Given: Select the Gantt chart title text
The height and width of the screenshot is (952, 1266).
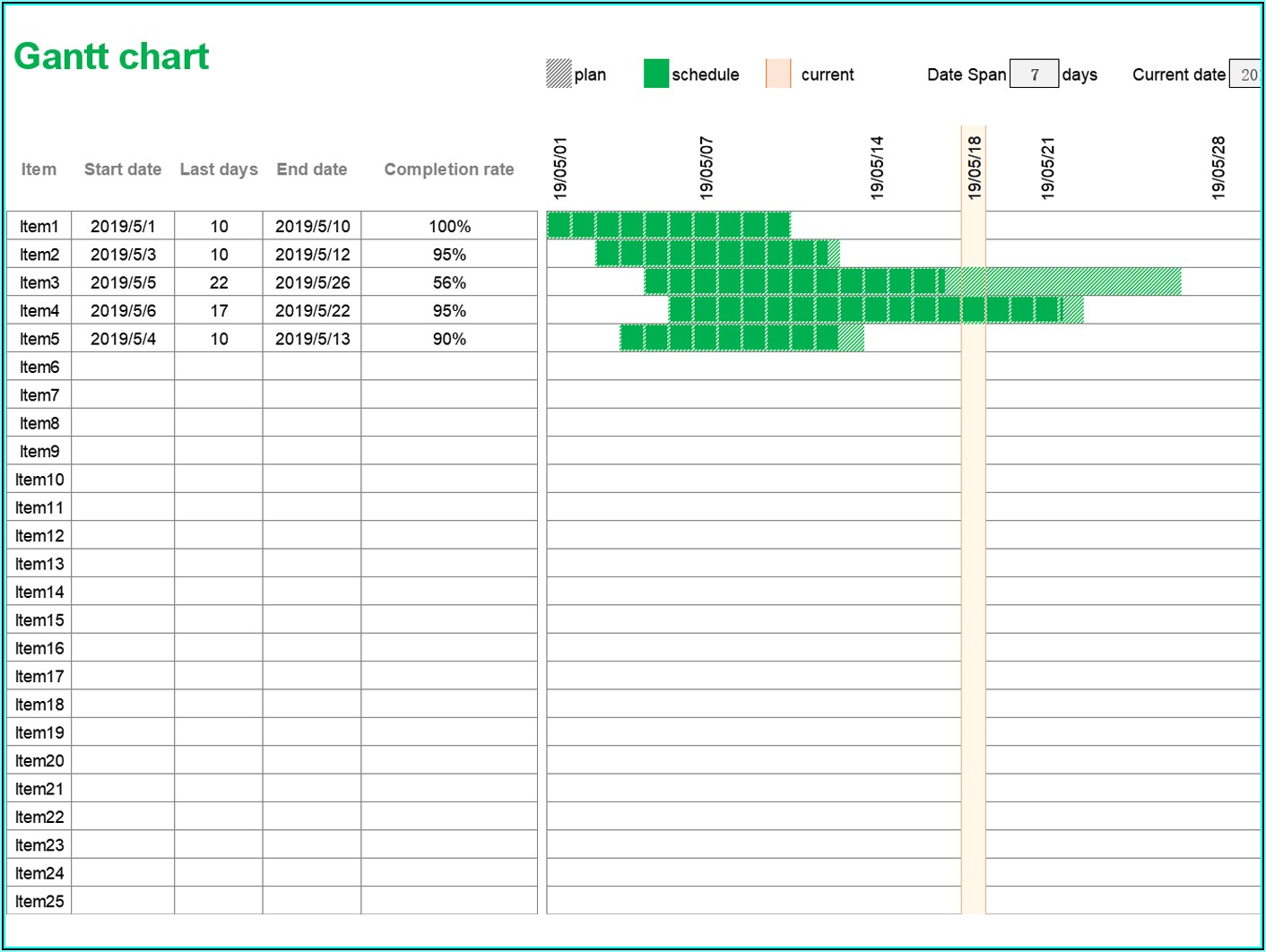Looking at the screenshot, I should [111, 56].
